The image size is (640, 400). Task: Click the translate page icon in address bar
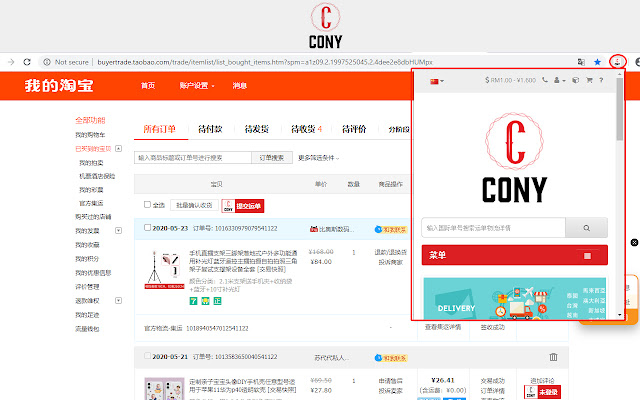pyautogui.click(x=581, y=62)
